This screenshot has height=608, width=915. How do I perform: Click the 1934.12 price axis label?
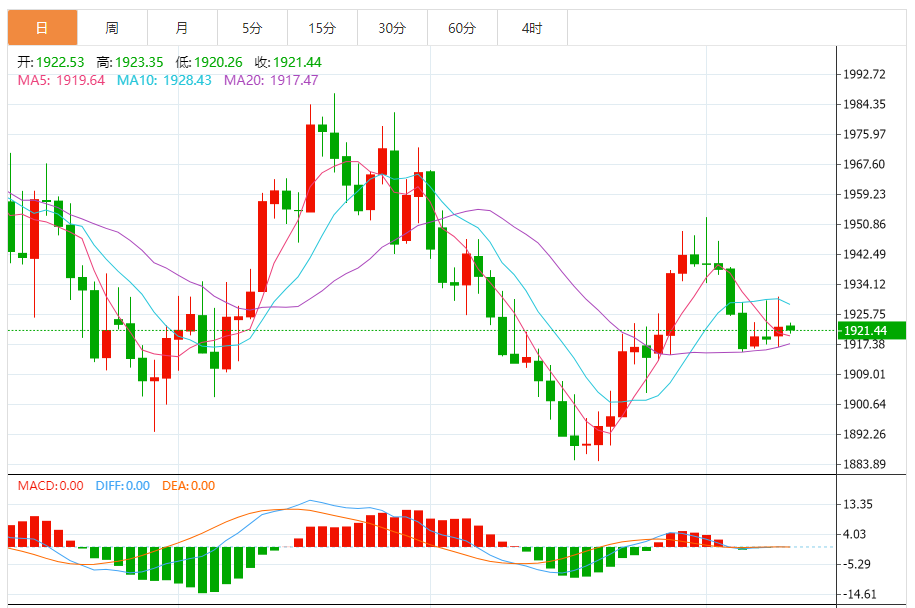point(864,284)
